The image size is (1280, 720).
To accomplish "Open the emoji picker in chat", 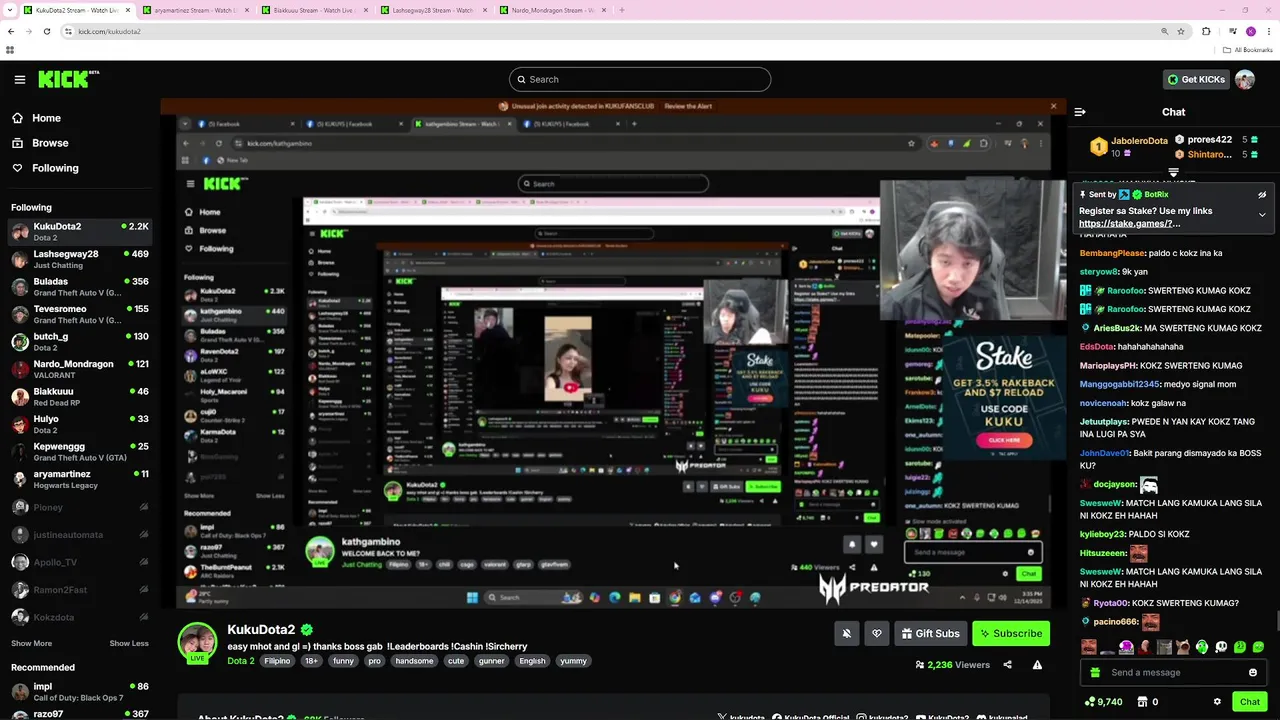I will 1252,672.
